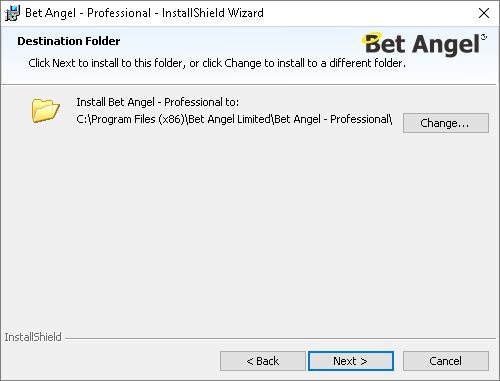Click the word 'Professional' in the window title
The image size is (500, 381).
119,13
